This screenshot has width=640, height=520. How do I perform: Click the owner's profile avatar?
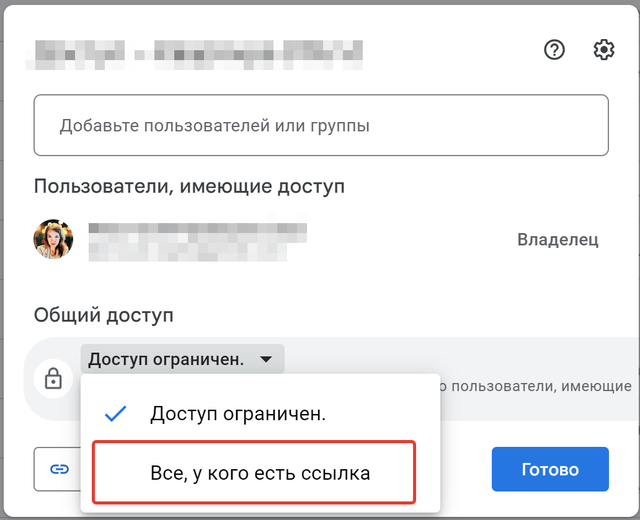(53, 239)
